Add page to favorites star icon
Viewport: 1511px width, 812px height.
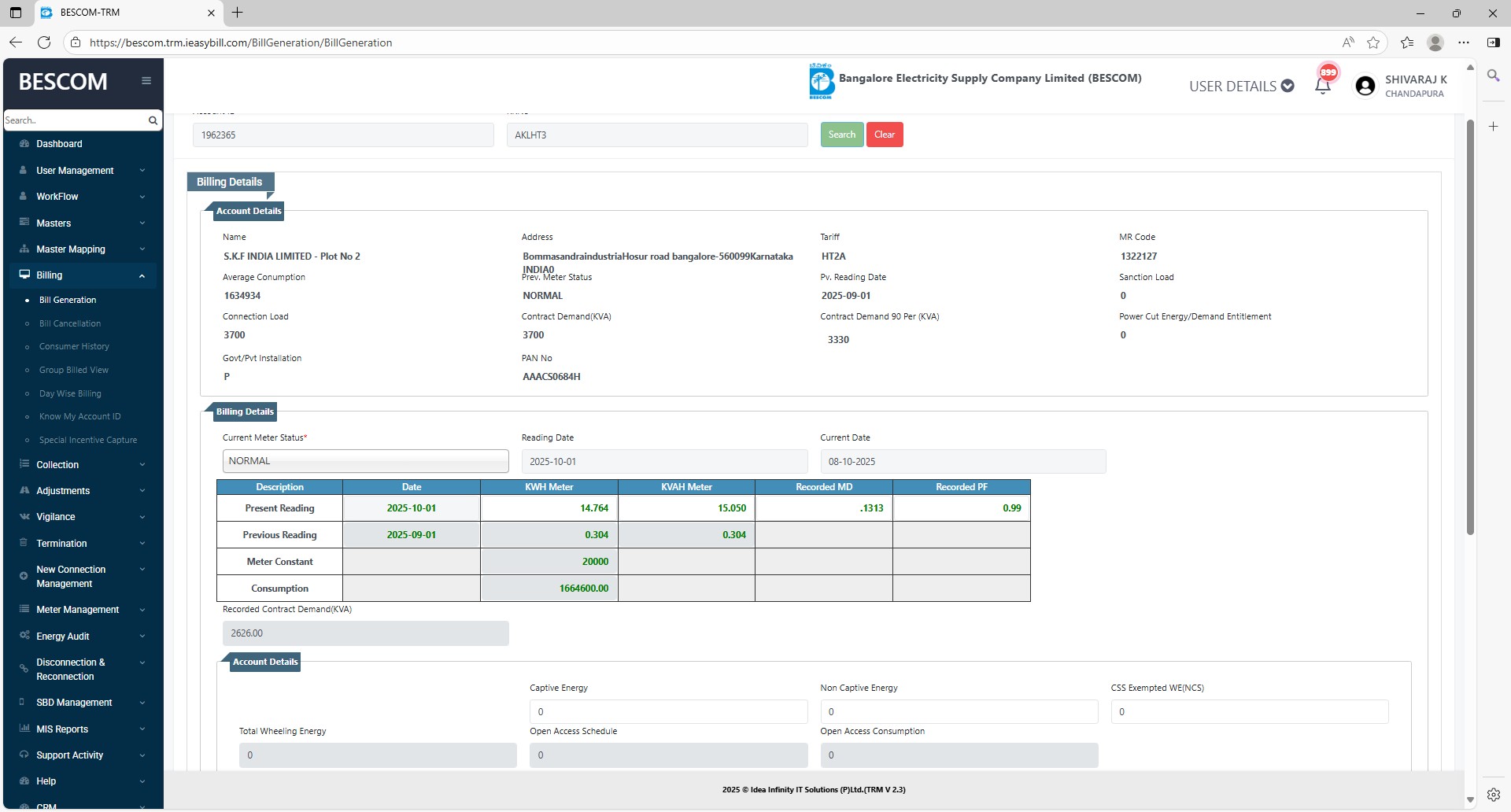1373,42
